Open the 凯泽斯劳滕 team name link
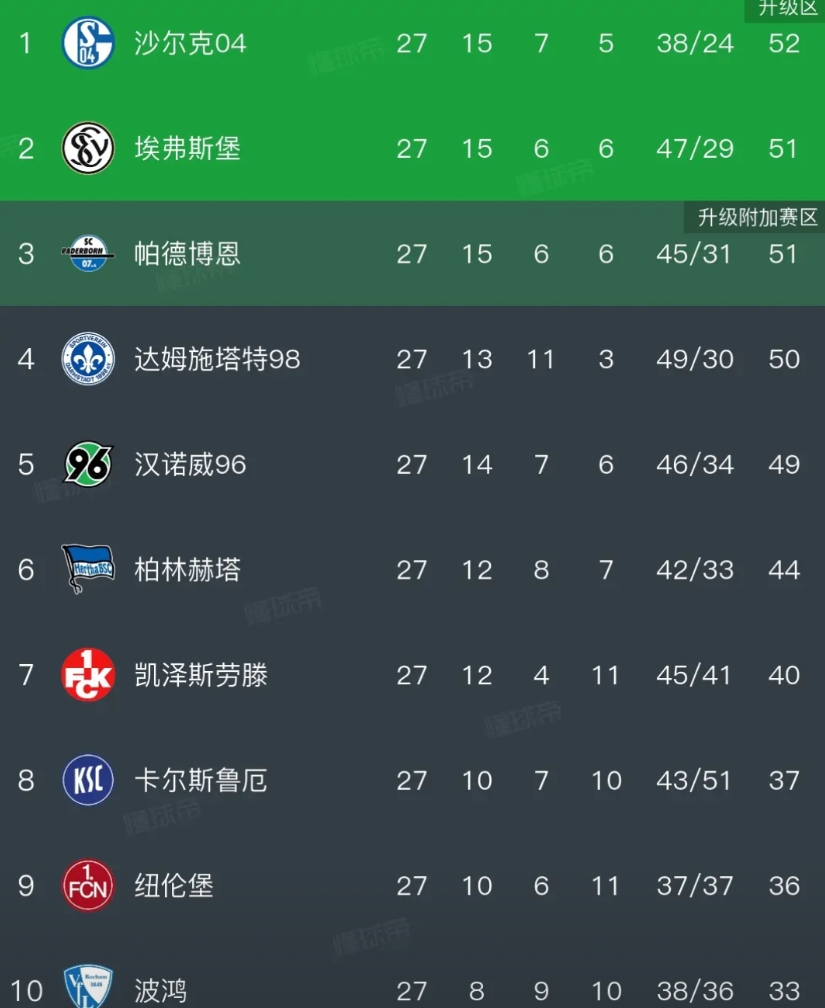 pyautogui.click(x=201, y=675)
